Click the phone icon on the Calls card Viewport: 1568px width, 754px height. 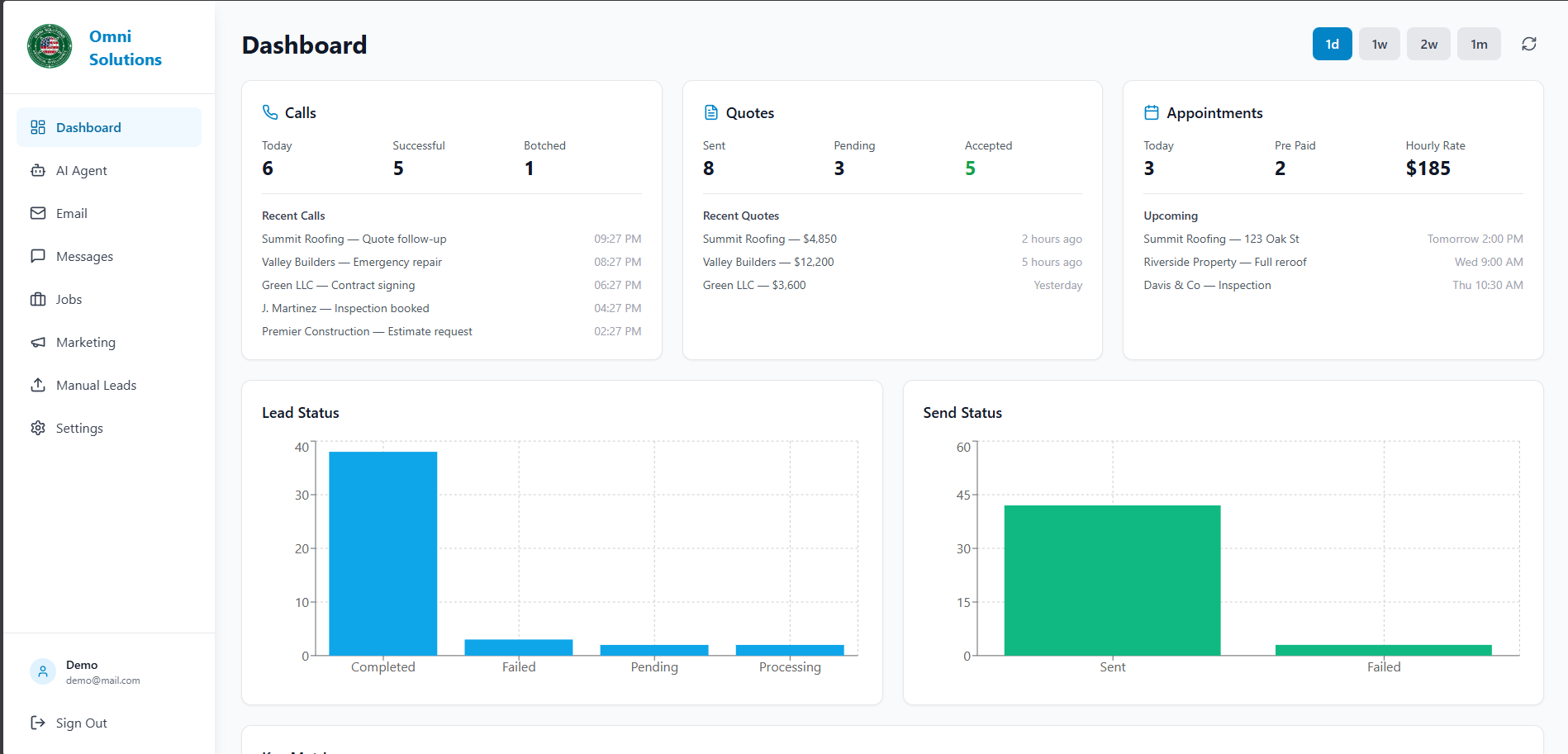coord(268,111)
